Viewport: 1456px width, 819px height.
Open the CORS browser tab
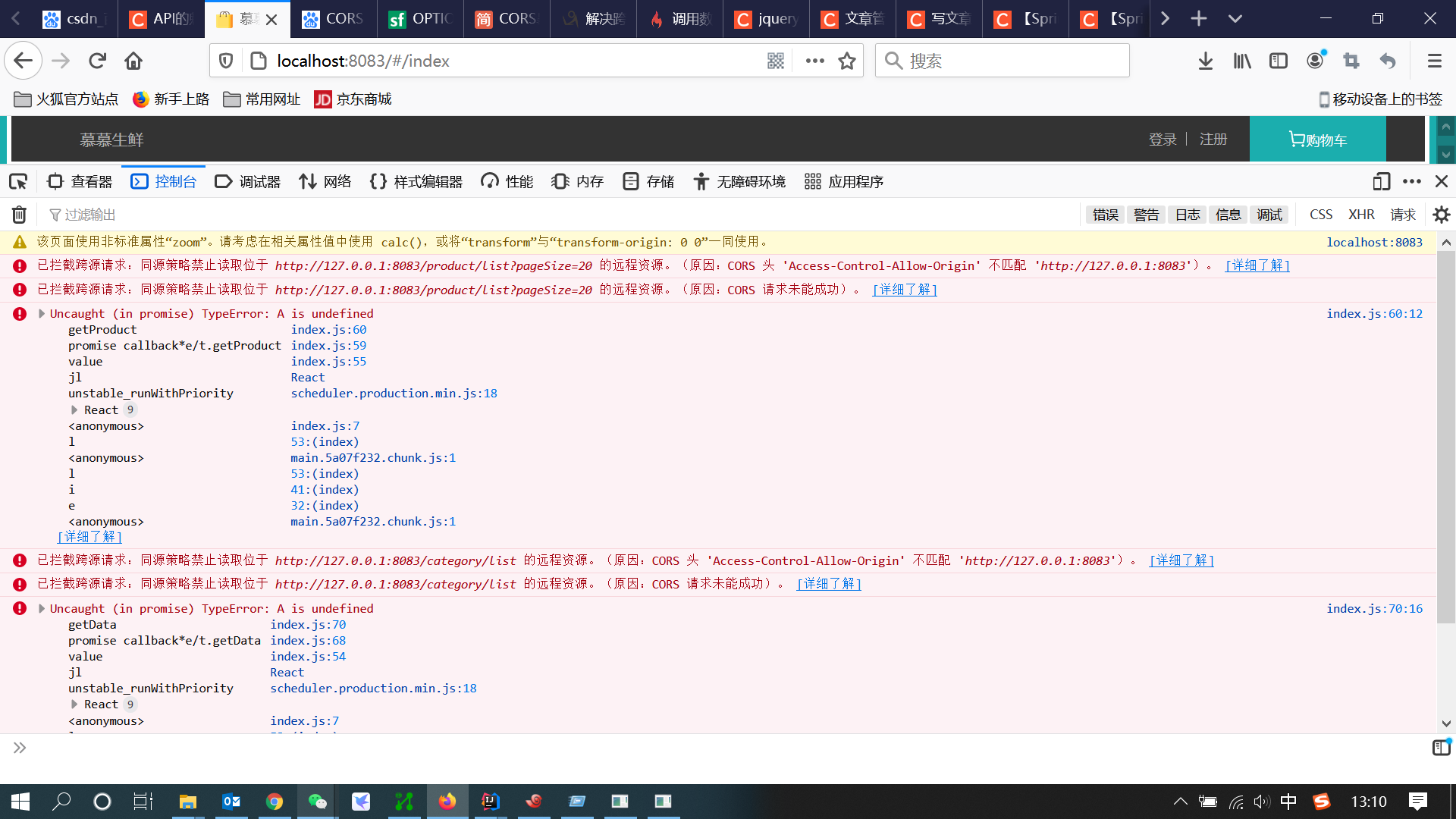(x=333, y=19)
